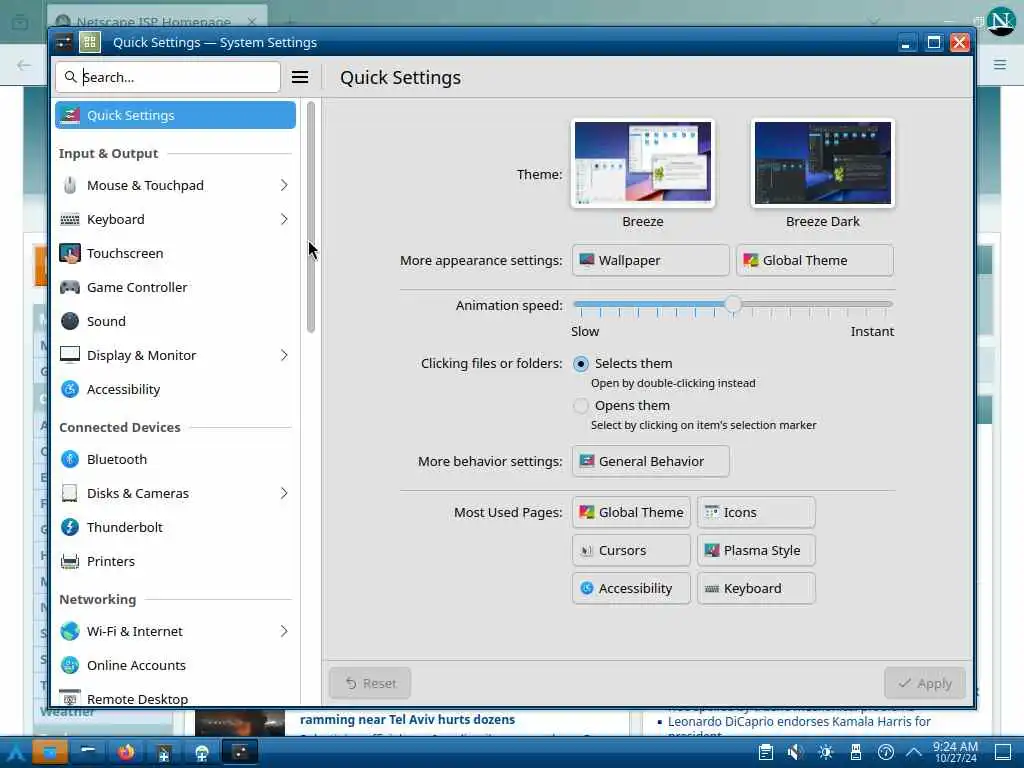1024x768 pixels.
Task: Click the taskbar clock showing 9:24 AM
Action: pos(955,752)
